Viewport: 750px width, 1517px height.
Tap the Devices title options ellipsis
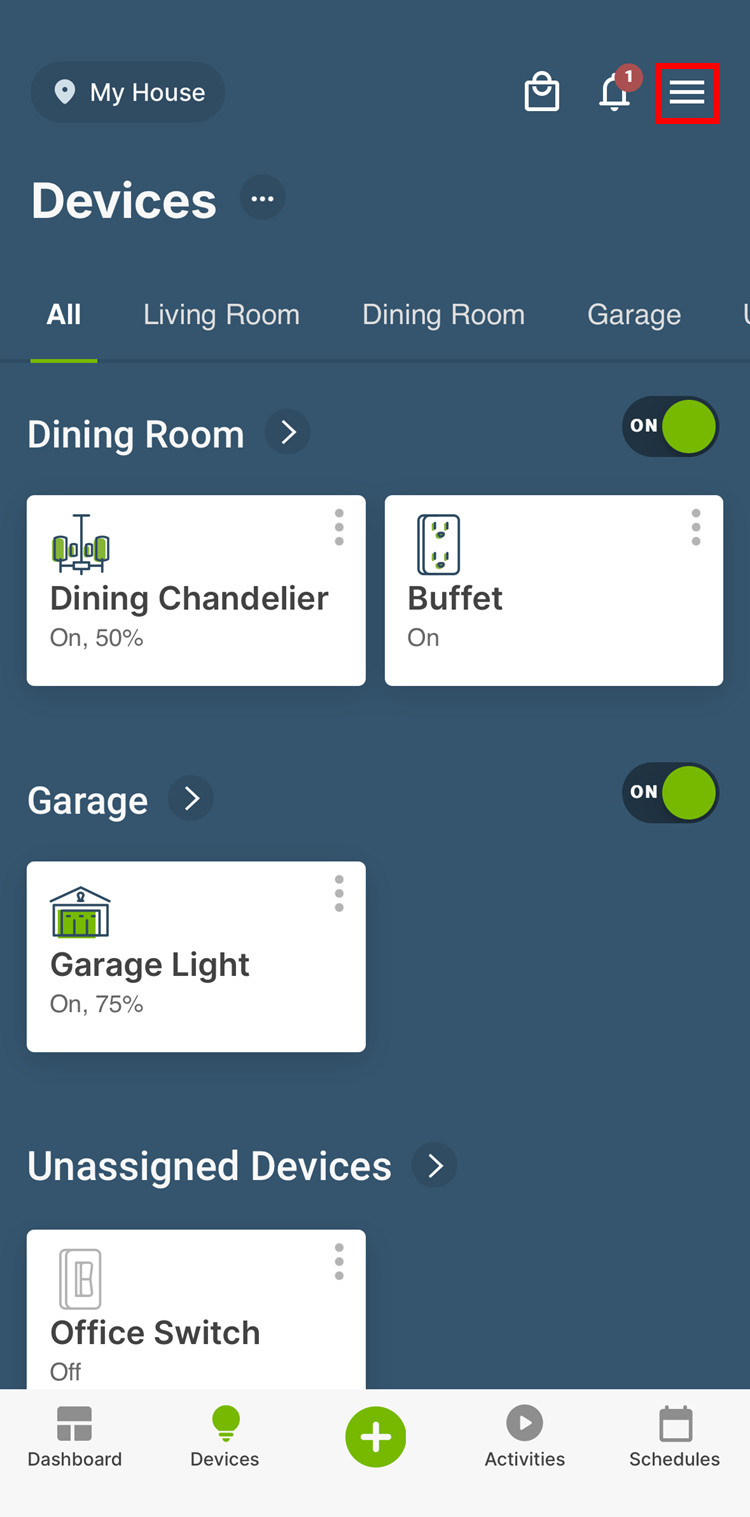coord(263,198)
